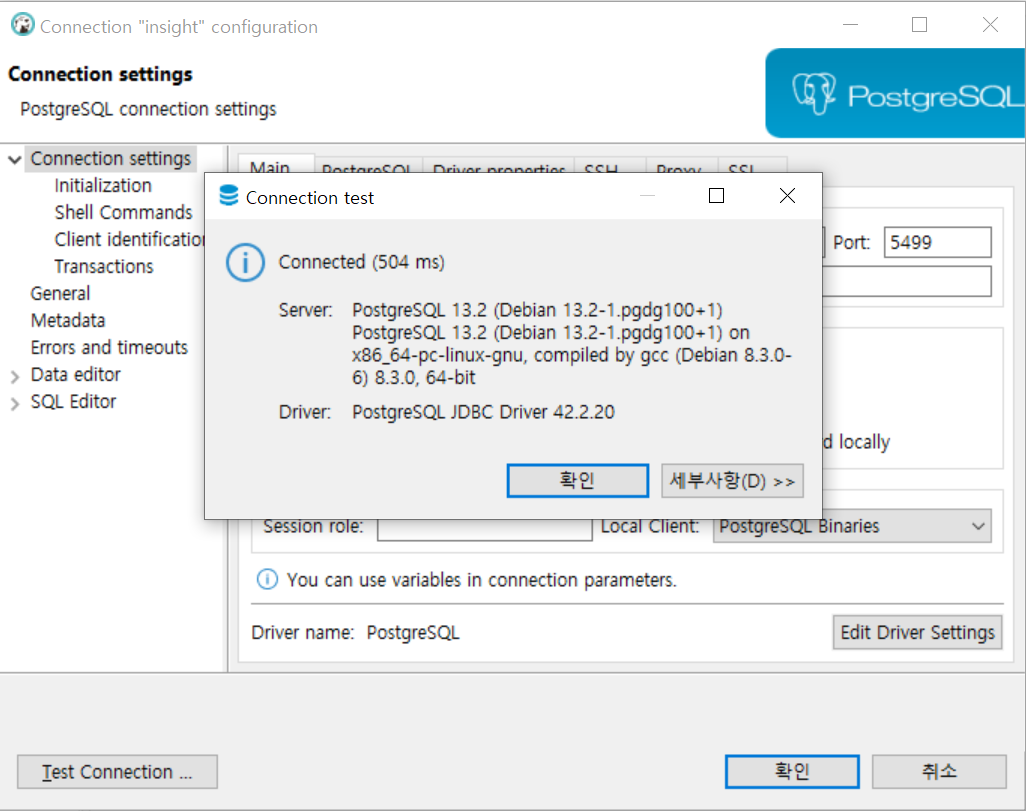Select SQL Editor in the tree
The image size is (1026, 811).
(x=73, y=401)
